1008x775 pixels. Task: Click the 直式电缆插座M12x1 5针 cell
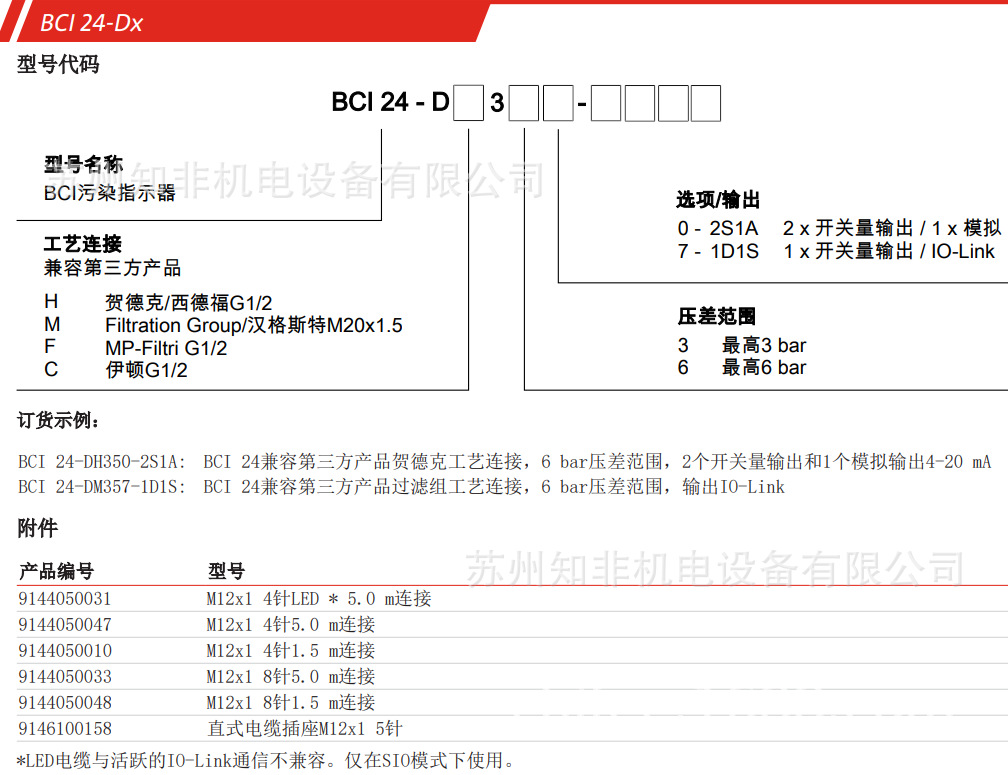click(305, 729)
